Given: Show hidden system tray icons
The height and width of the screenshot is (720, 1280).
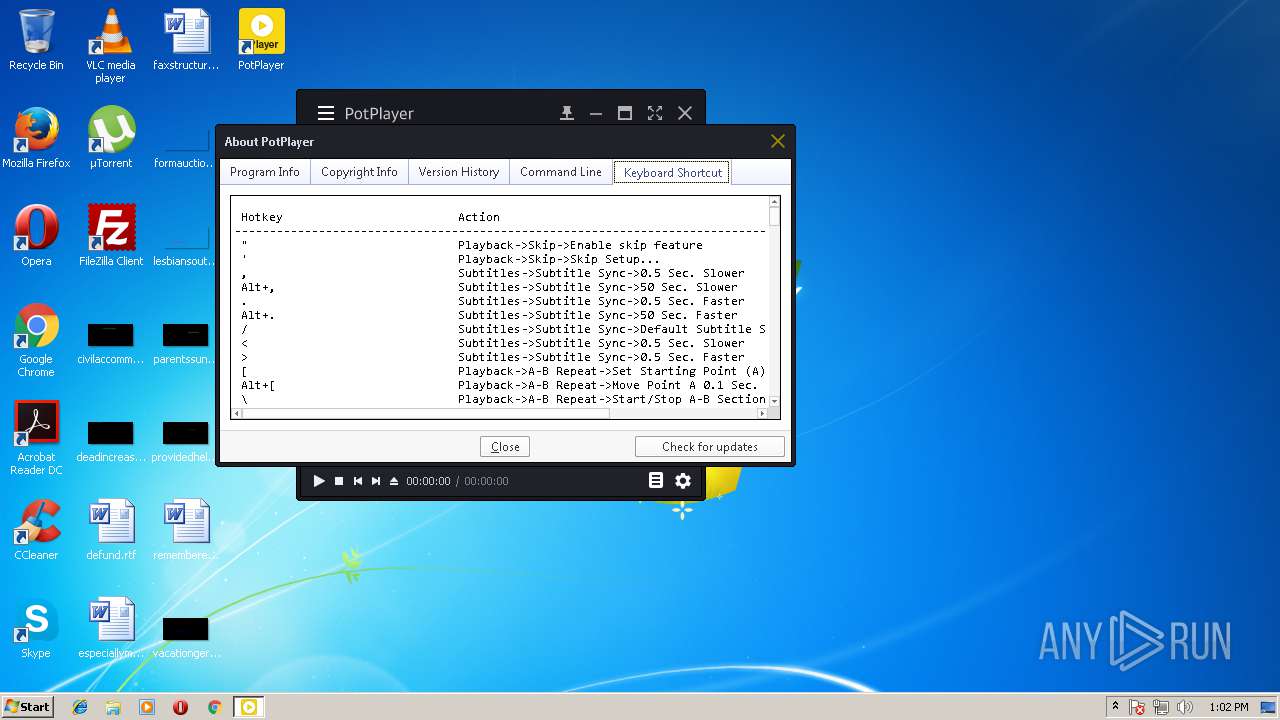Looking at the screenshot, I should (x=1115, y=707).
